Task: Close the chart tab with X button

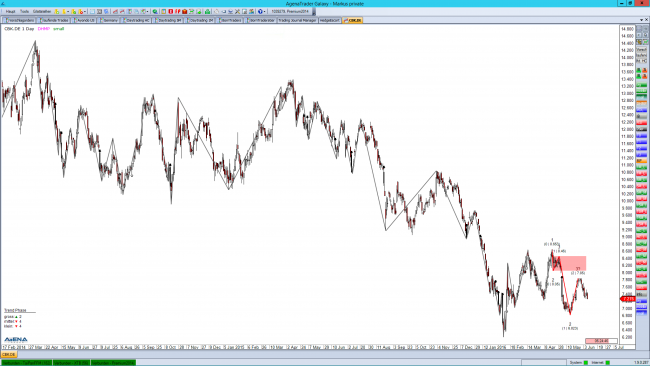Action: [646, 19]
